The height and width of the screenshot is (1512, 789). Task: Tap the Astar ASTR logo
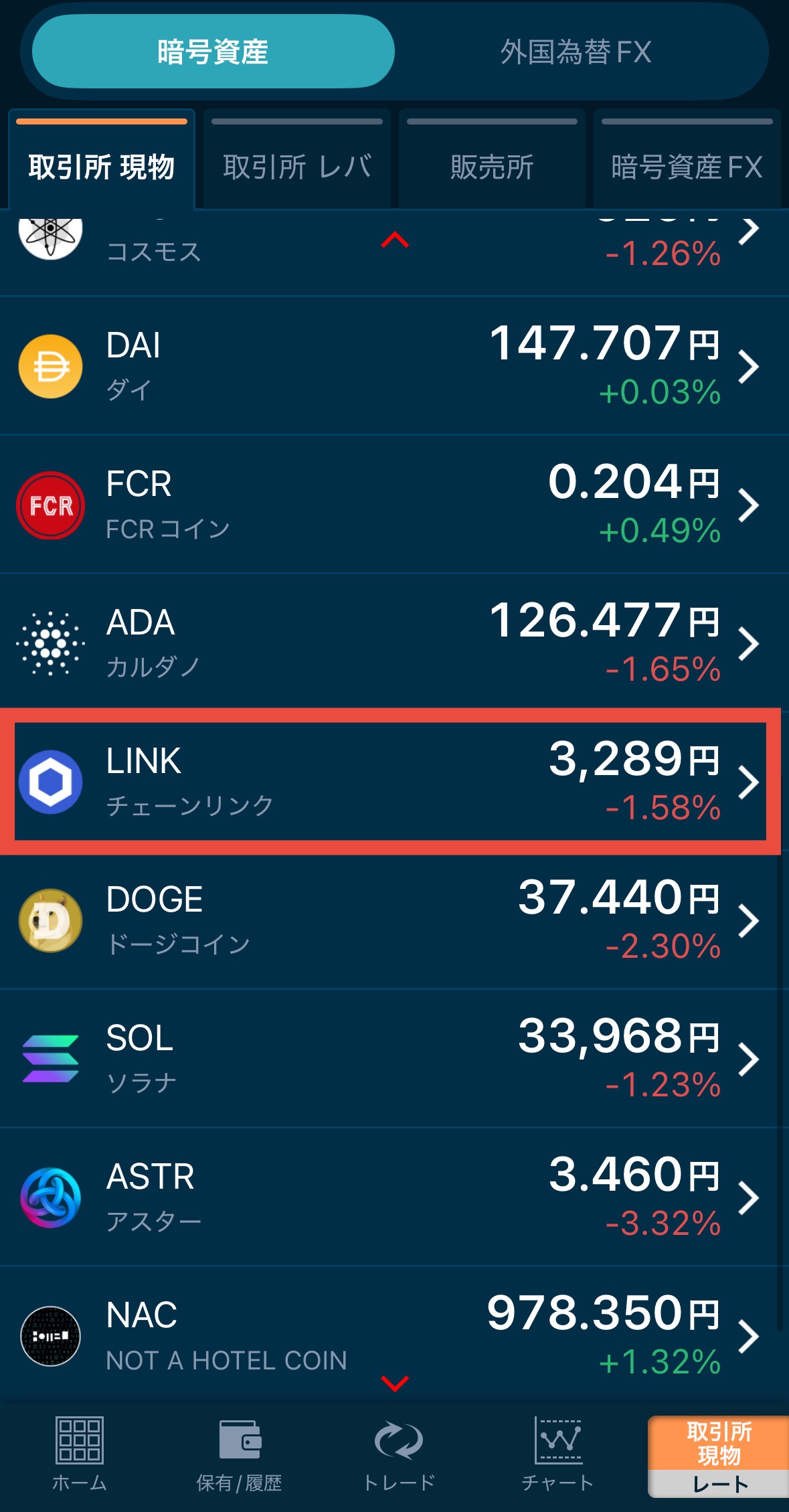tap(50, 1197)
